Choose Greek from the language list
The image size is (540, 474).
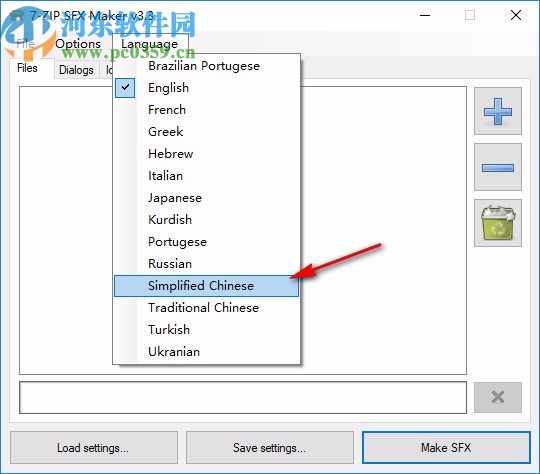click(206, 132)
